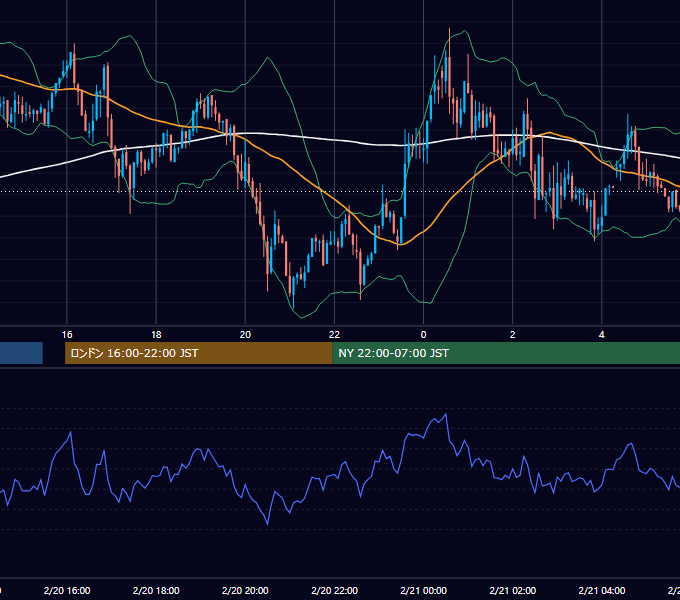Viewport: 680px width, 600px height.
Task: Click the 2/20 18:00 date label
Action: click(x=156, y=590)
